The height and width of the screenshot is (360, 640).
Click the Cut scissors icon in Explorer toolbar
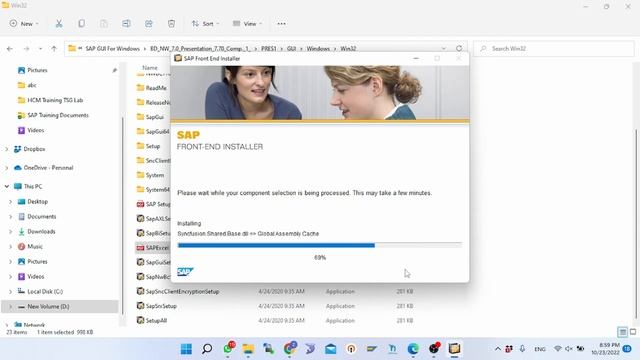point(59,24)
